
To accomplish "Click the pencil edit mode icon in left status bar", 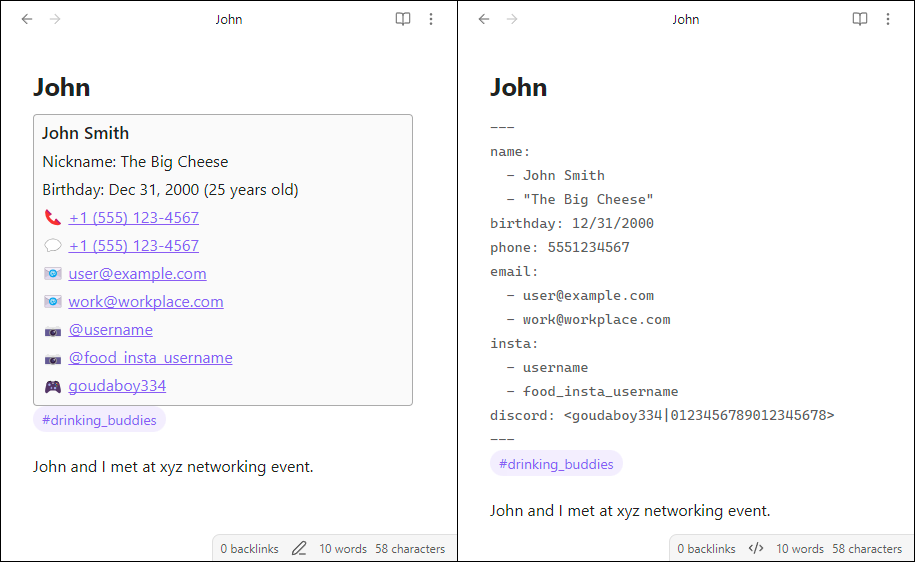I will [299, 549].
